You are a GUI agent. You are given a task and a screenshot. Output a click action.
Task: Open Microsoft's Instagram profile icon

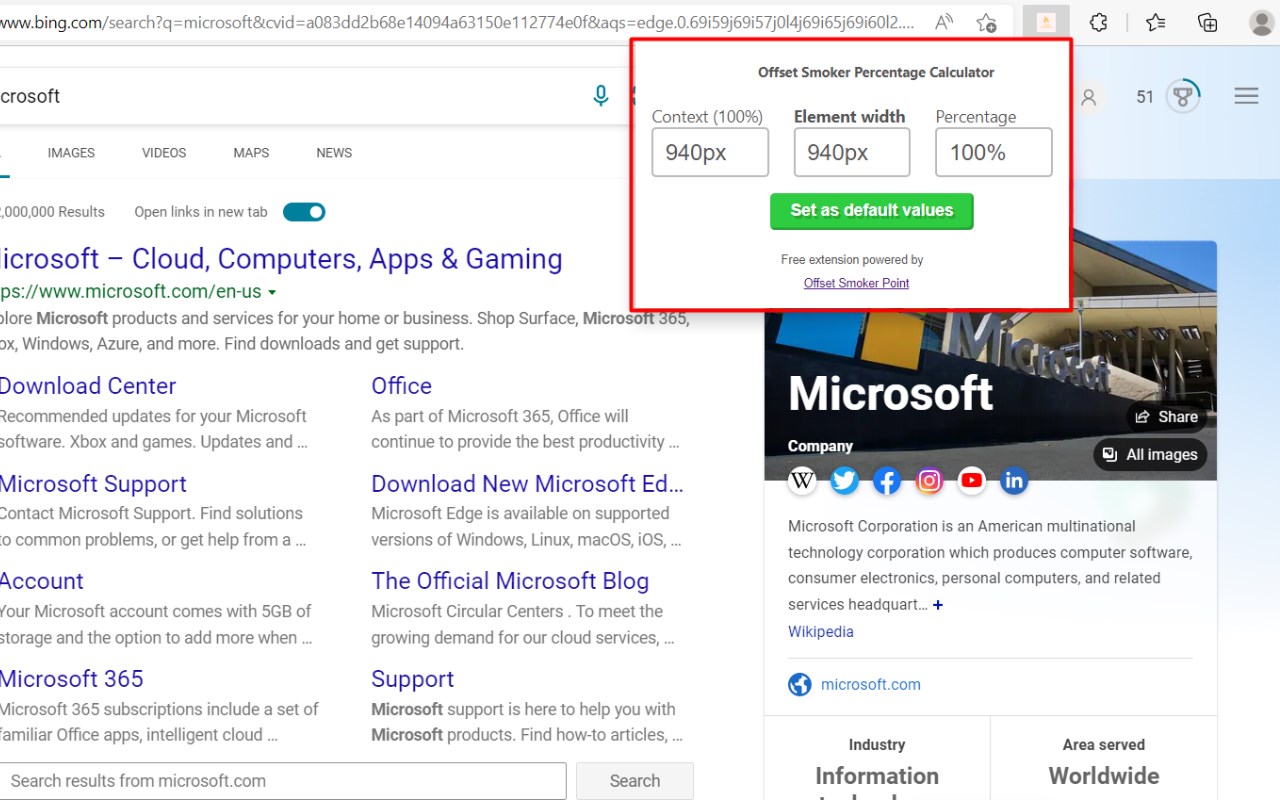tap(929, 481)
